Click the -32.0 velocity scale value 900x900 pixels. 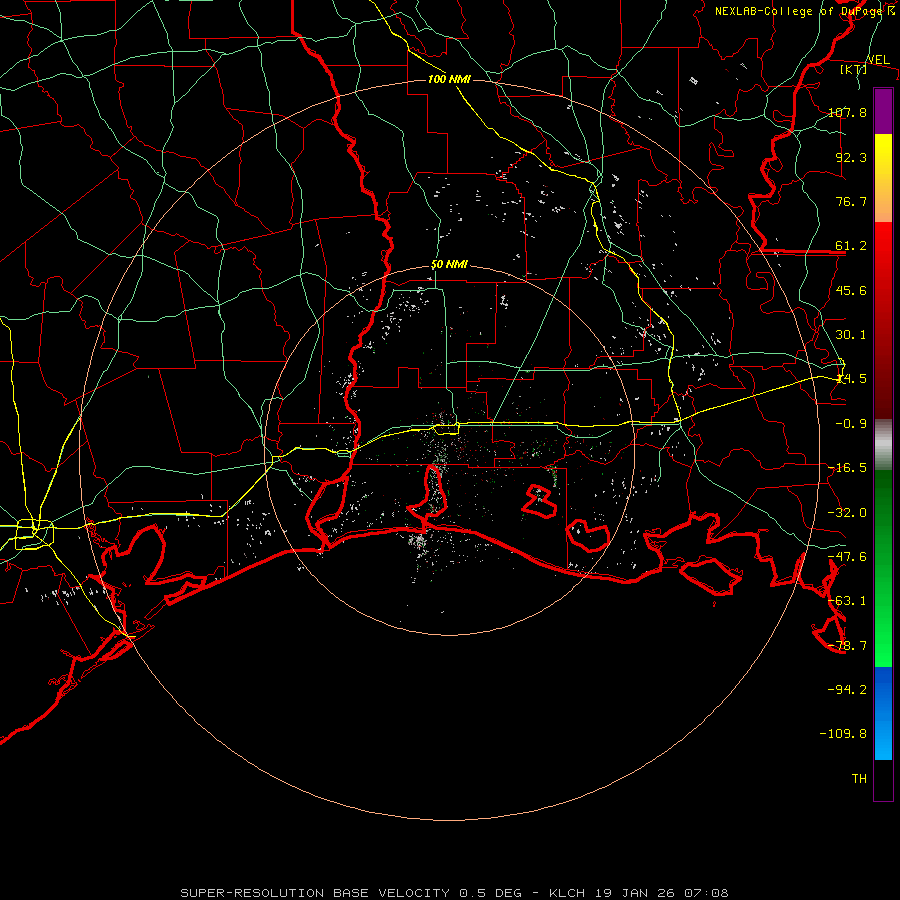[x=847, y=513]
